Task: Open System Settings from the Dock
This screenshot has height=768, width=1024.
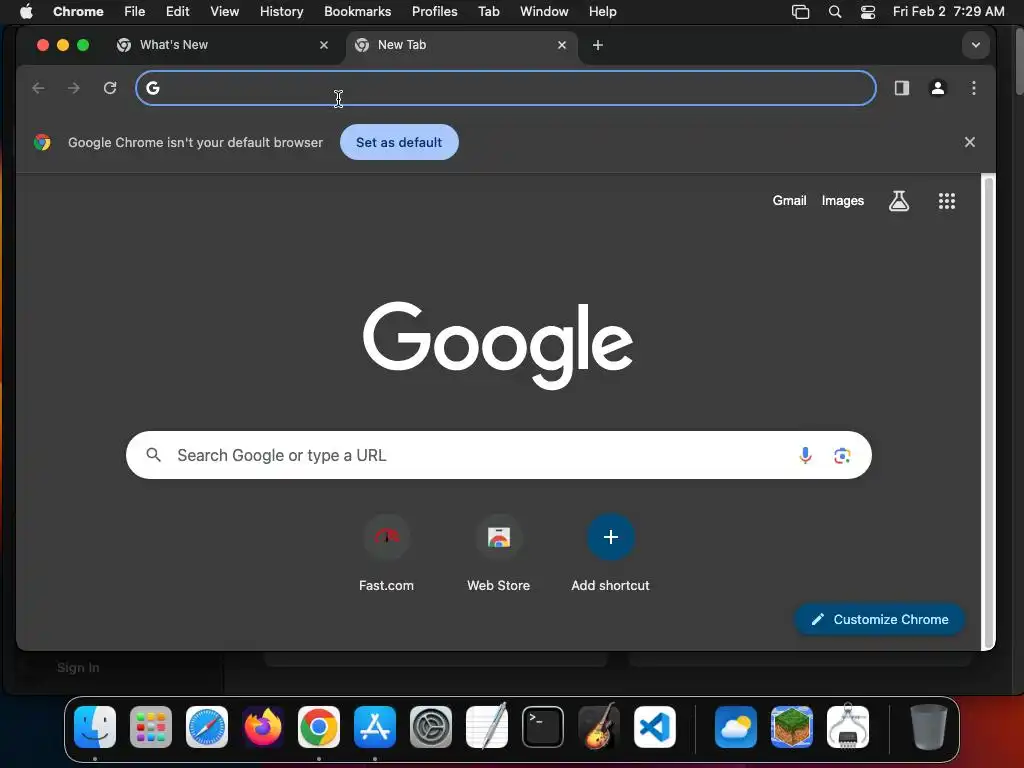Action: [x=431, y=727]
